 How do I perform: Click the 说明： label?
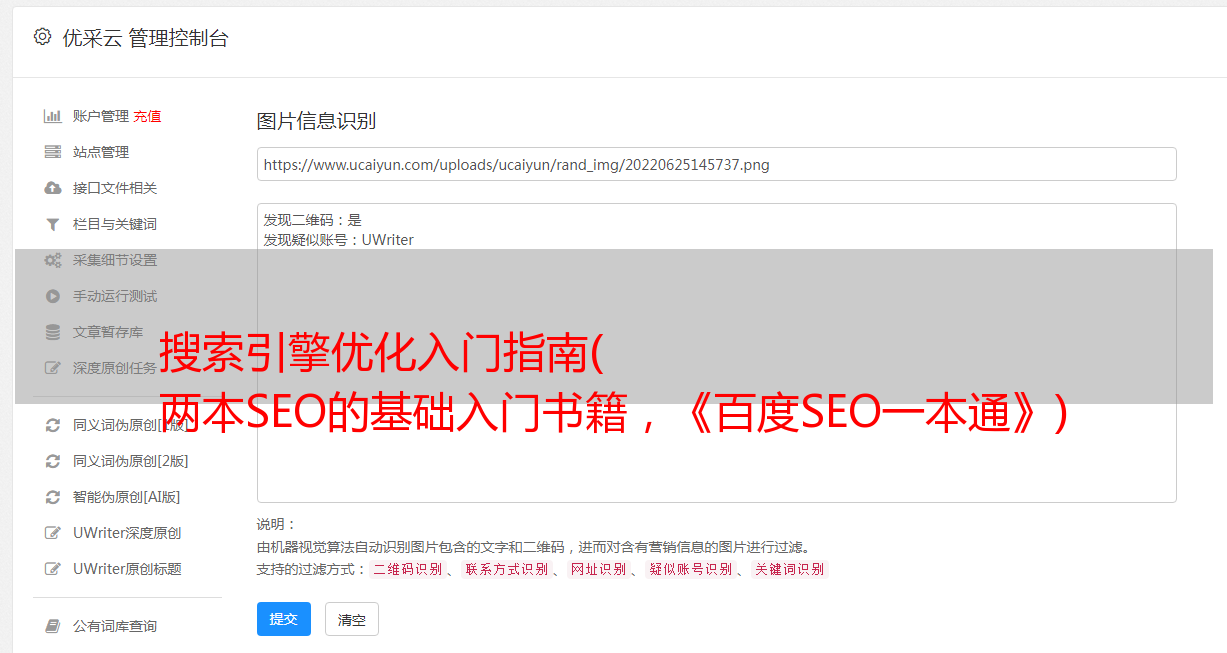[x=276, y=524]
